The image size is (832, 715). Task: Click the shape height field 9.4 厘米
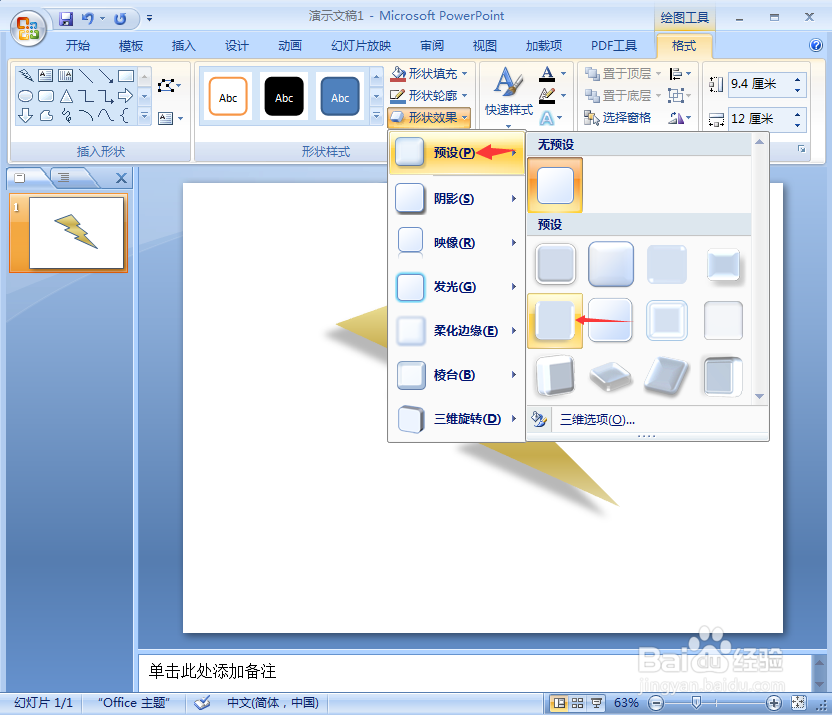[759, 84]
